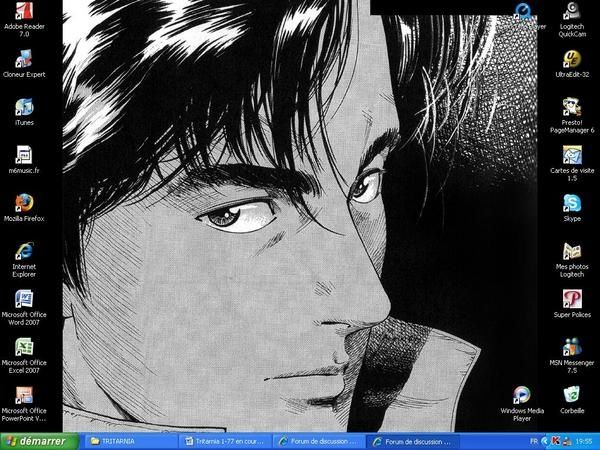Select the Internet Explorer desktop icon
This screenshot has height=450, width=600.
tap(24, 259)
